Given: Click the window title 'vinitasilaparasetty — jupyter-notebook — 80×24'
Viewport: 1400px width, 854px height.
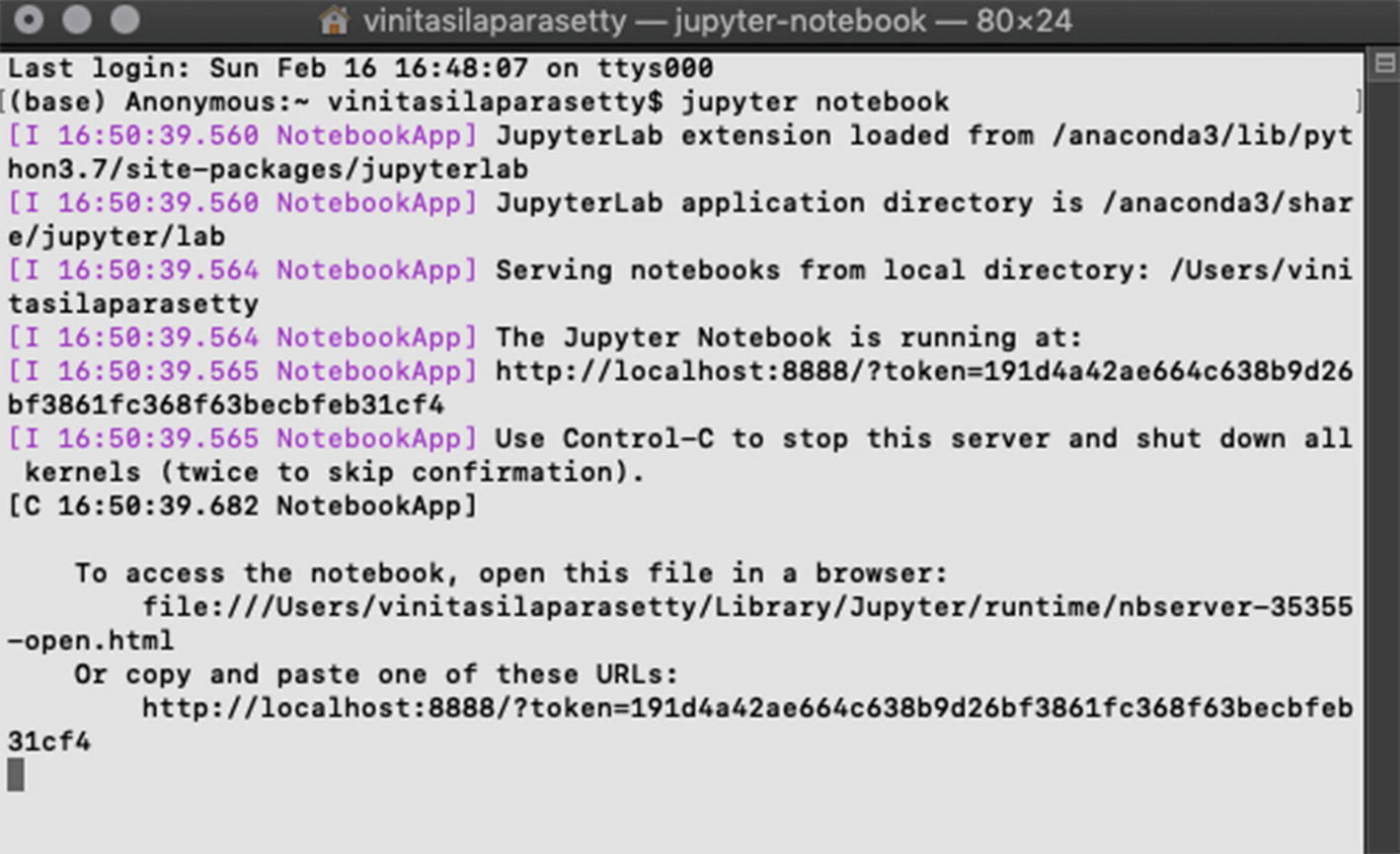Looking at the screenshot, I should tap(717, 21).
